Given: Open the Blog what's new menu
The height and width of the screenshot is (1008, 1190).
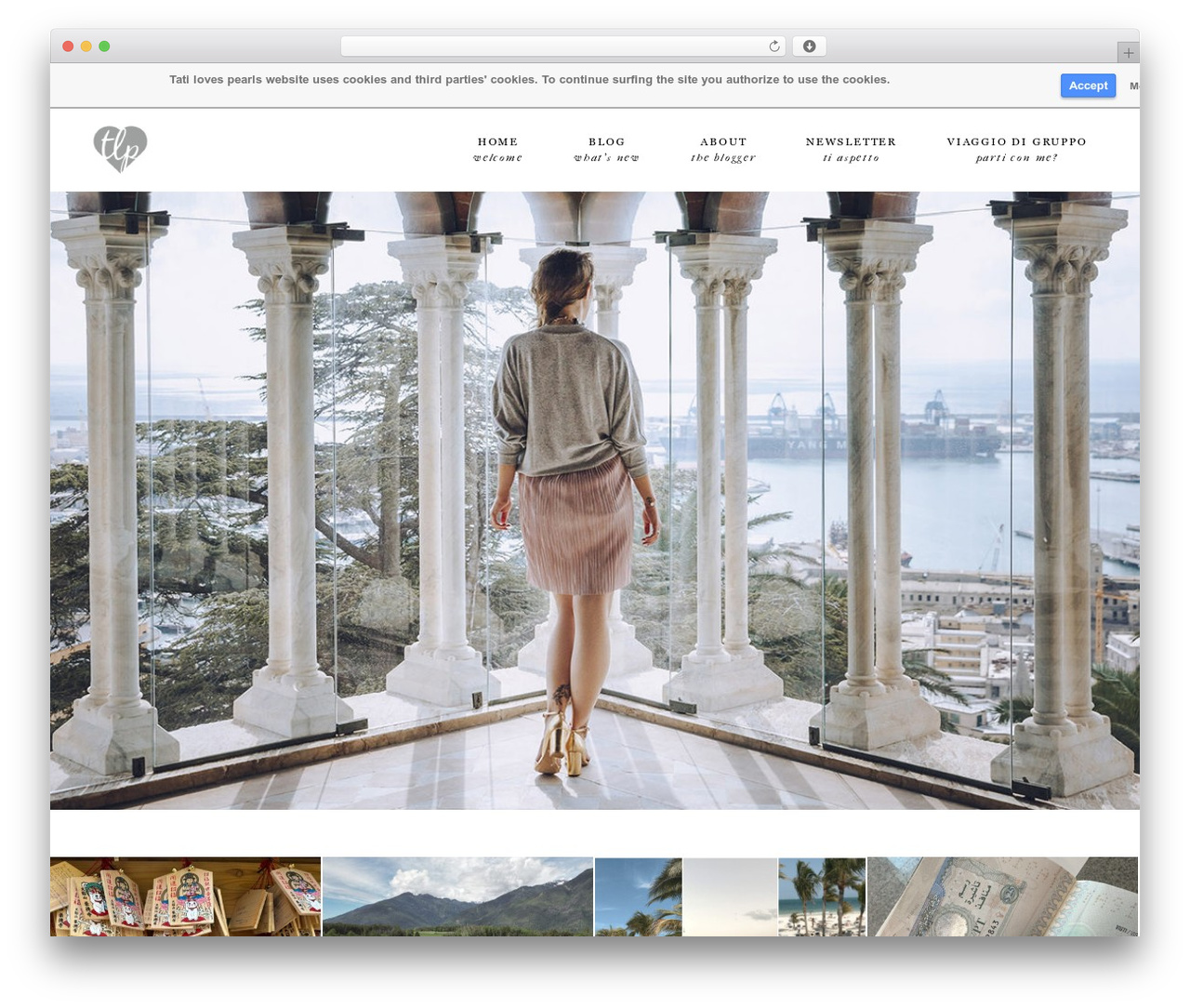Looking at the screenshot, I should point(606,149).
